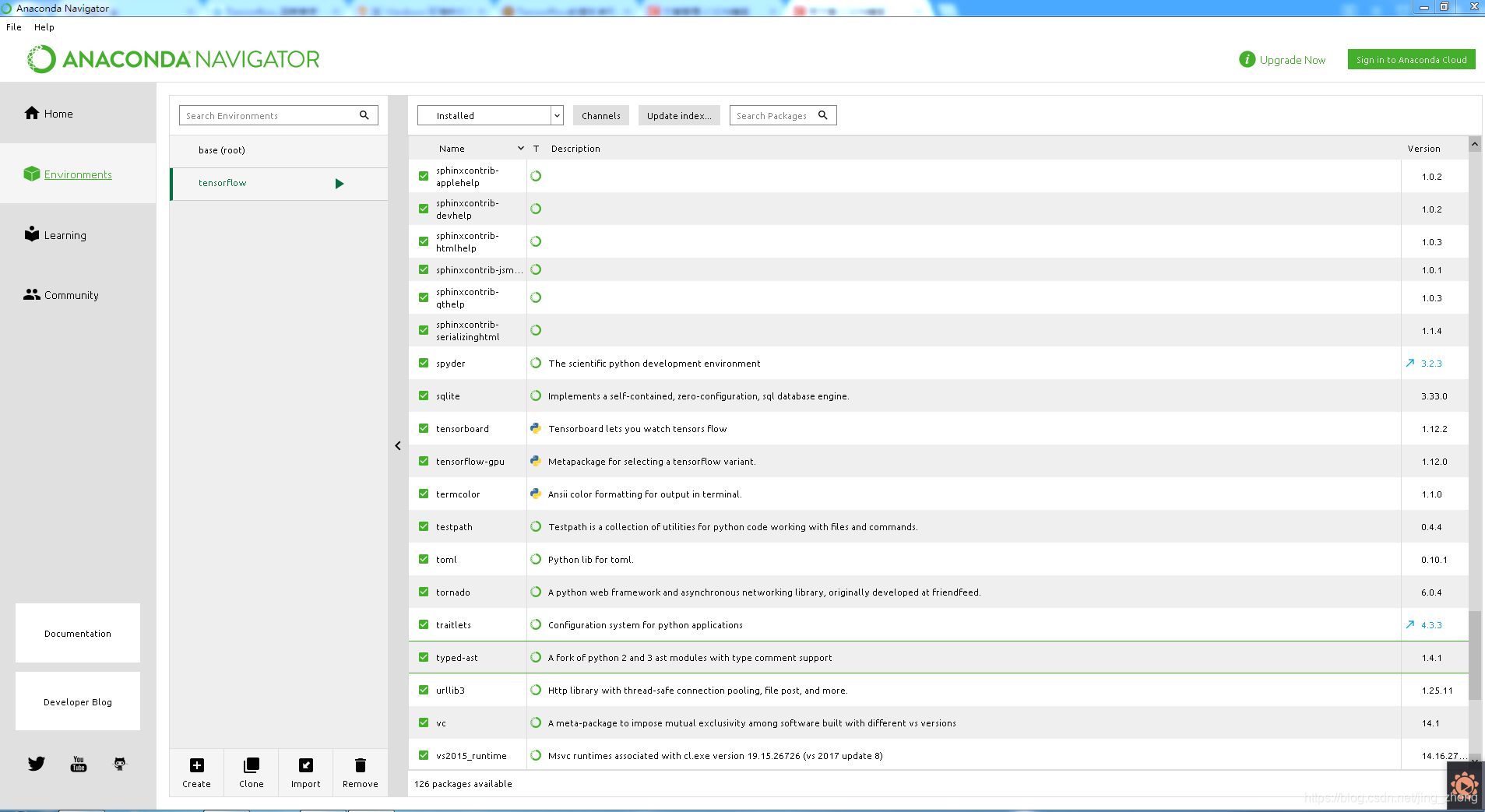Click the traitlets version upgrade arrow
1485x812 pixels.
pos(1410,624)
